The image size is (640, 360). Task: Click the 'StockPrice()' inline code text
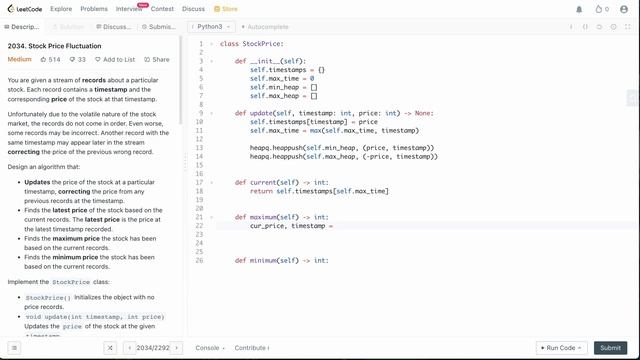click(48, 298)
